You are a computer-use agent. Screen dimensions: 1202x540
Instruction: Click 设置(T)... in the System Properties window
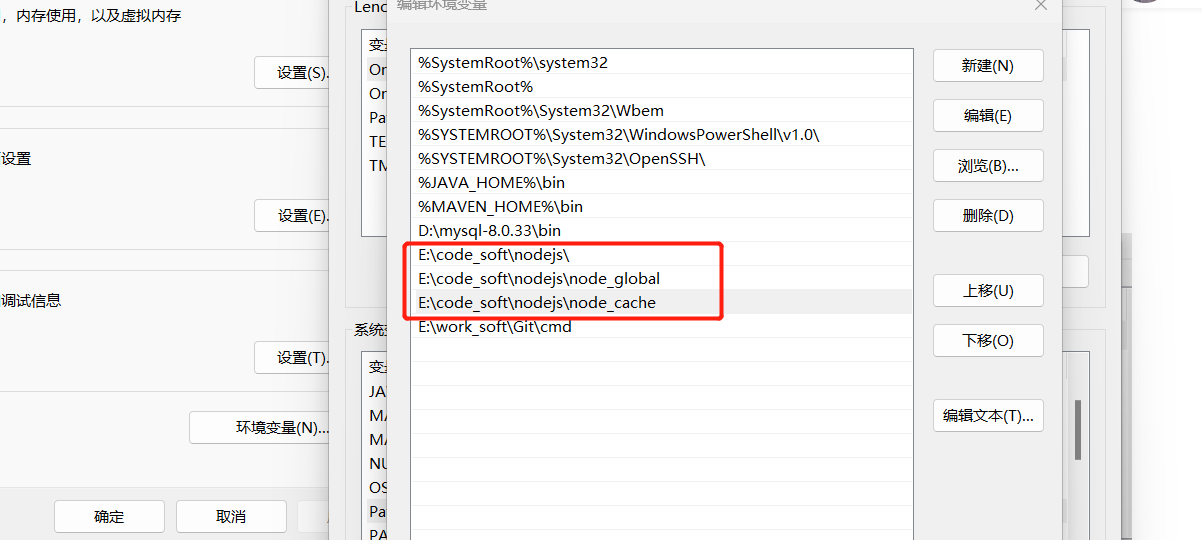point(292,358)
